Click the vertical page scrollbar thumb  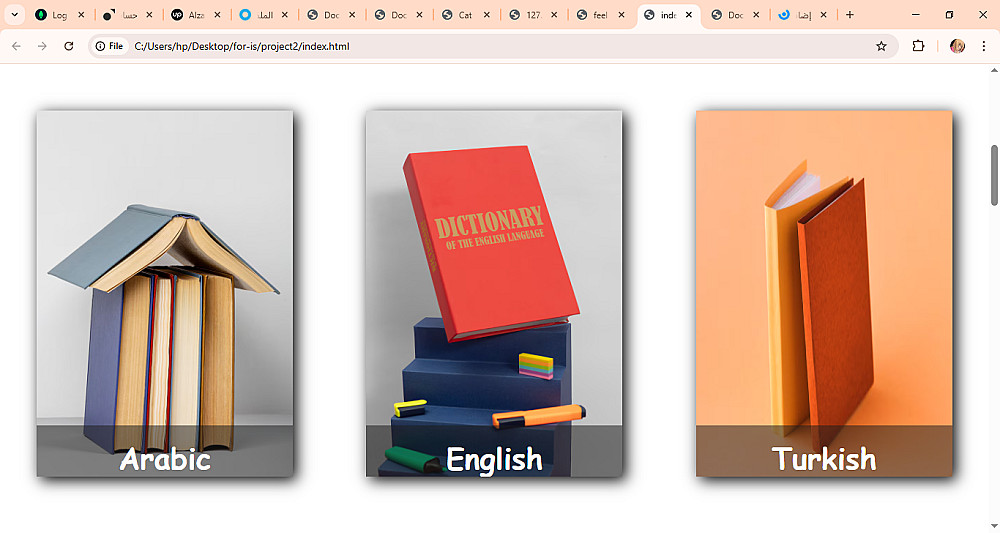click(994, 175)
